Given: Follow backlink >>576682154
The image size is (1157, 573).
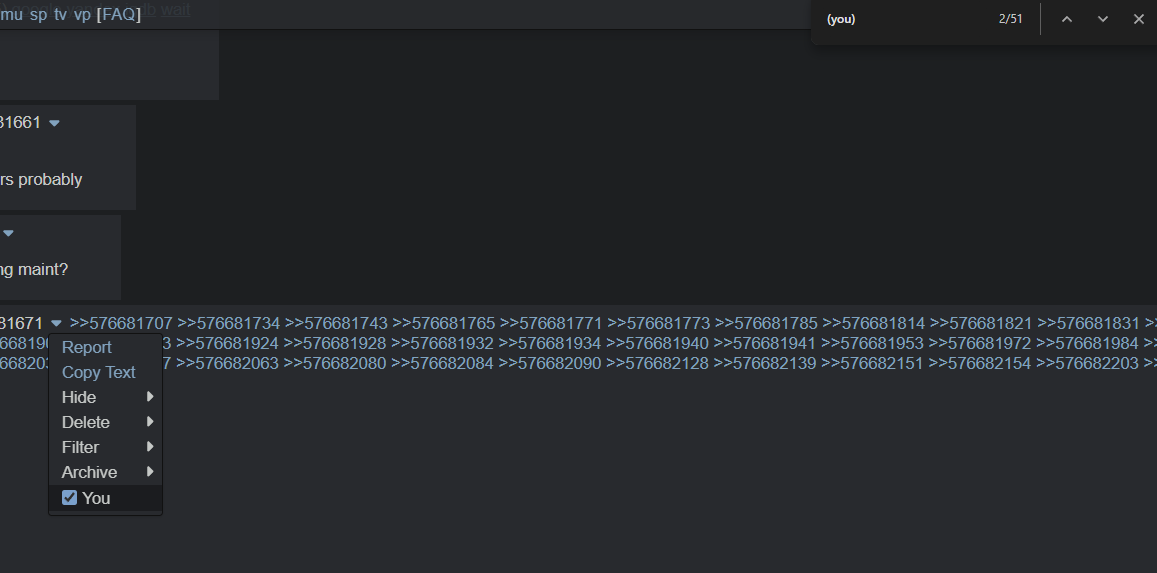Looking at the screenshot, I should (x=980, y=364).
